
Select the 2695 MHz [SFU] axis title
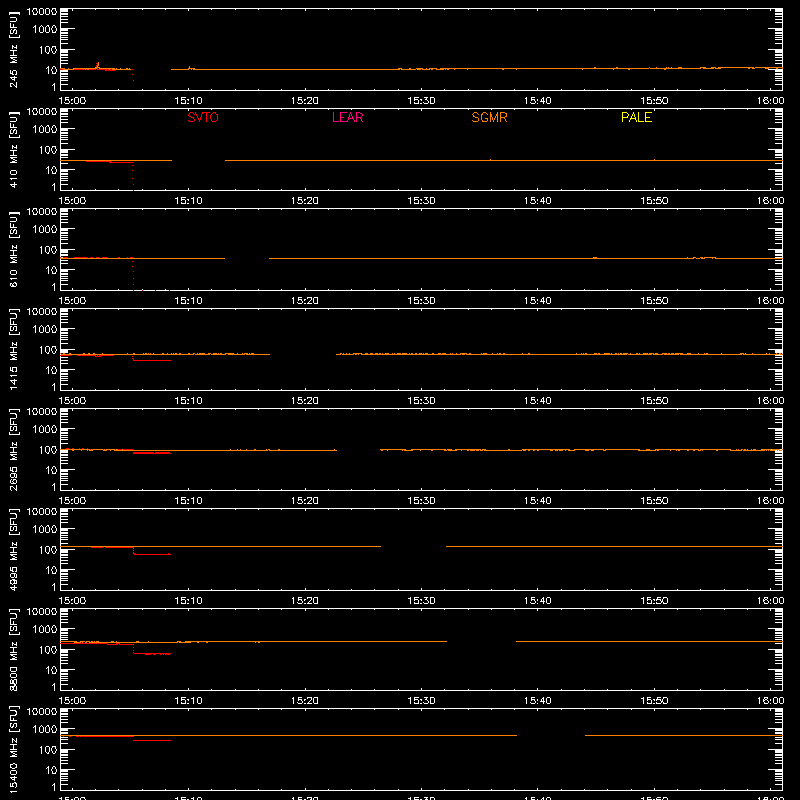coord(13,449)
